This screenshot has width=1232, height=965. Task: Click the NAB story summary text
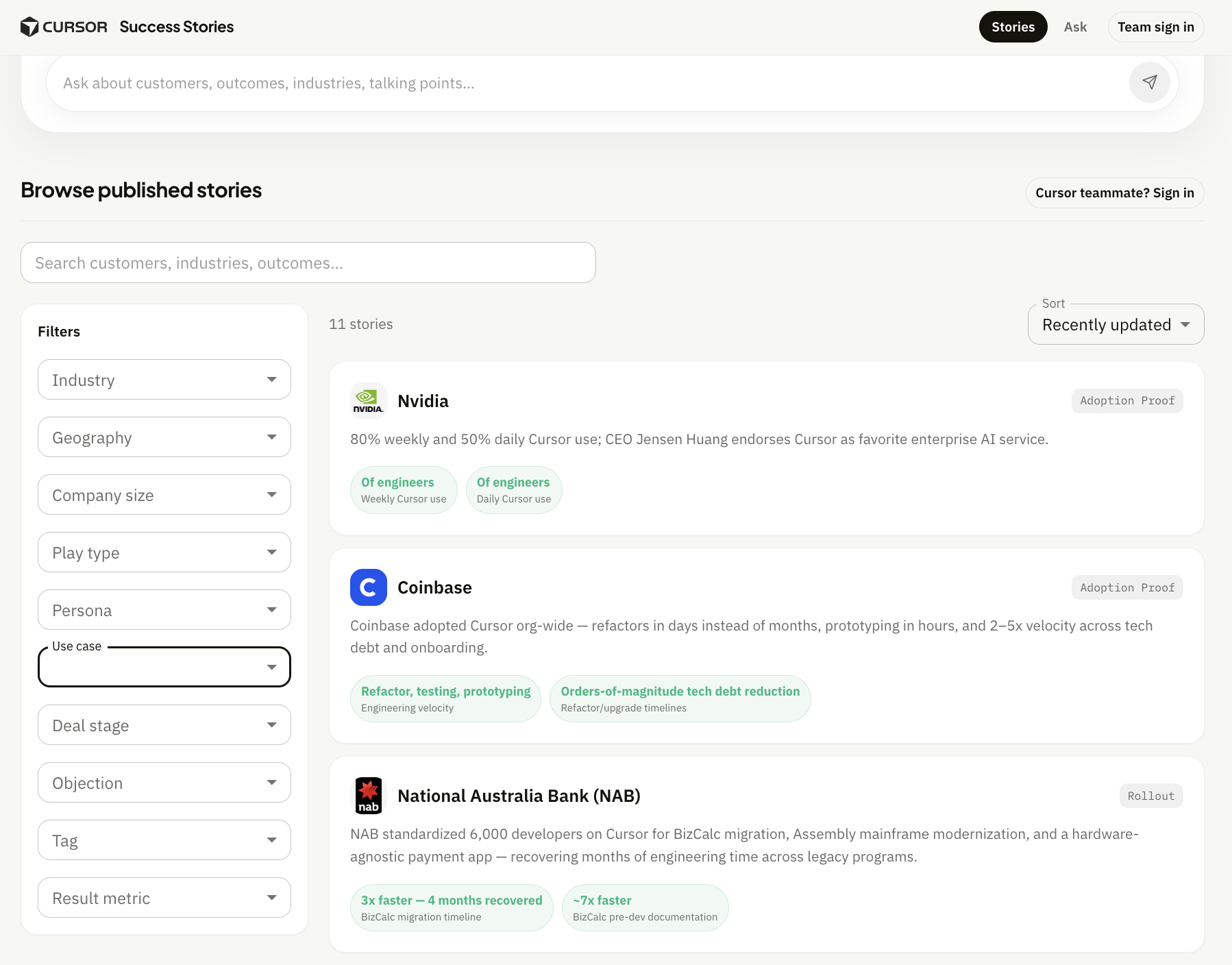744,845
